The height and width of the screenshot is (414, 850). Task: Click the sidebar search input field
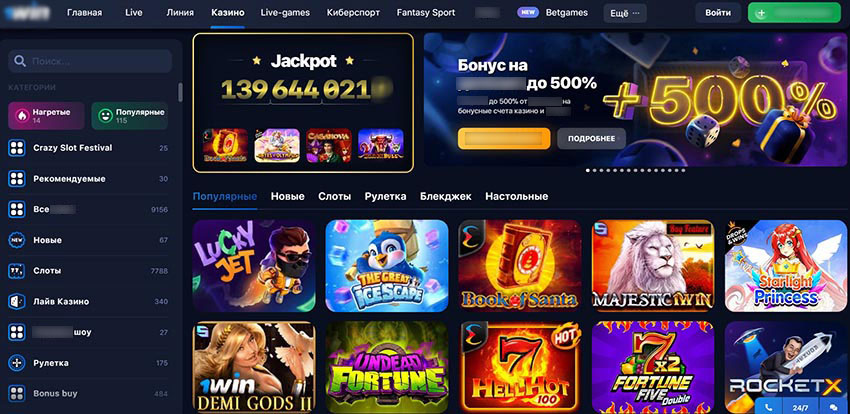point(90,61)
